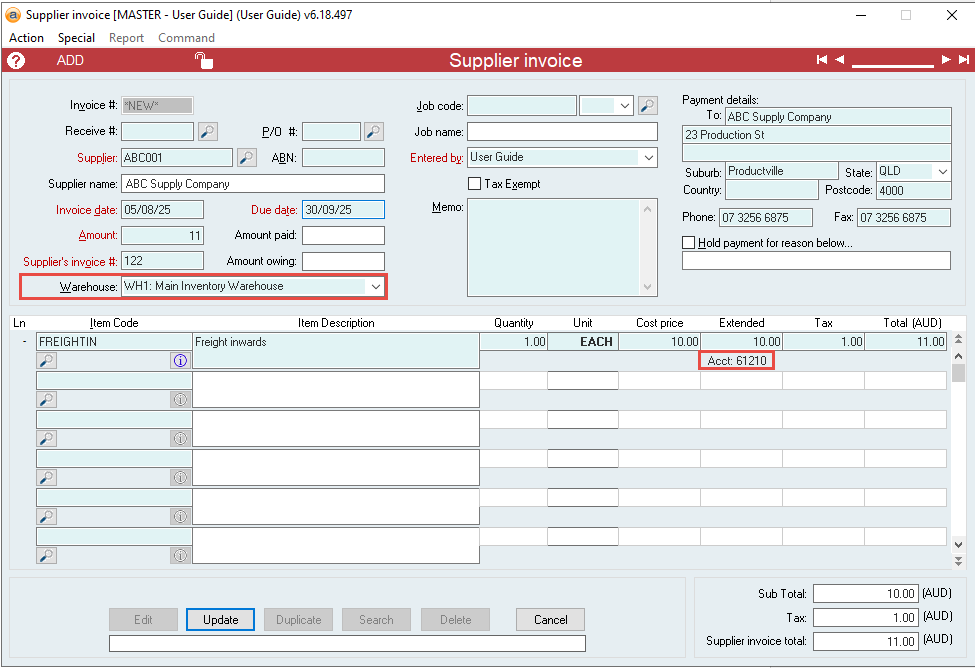This screenshot has height=668, width=975.
Task: Click the padlock icon in header bar
Action: tap(203, 61)
